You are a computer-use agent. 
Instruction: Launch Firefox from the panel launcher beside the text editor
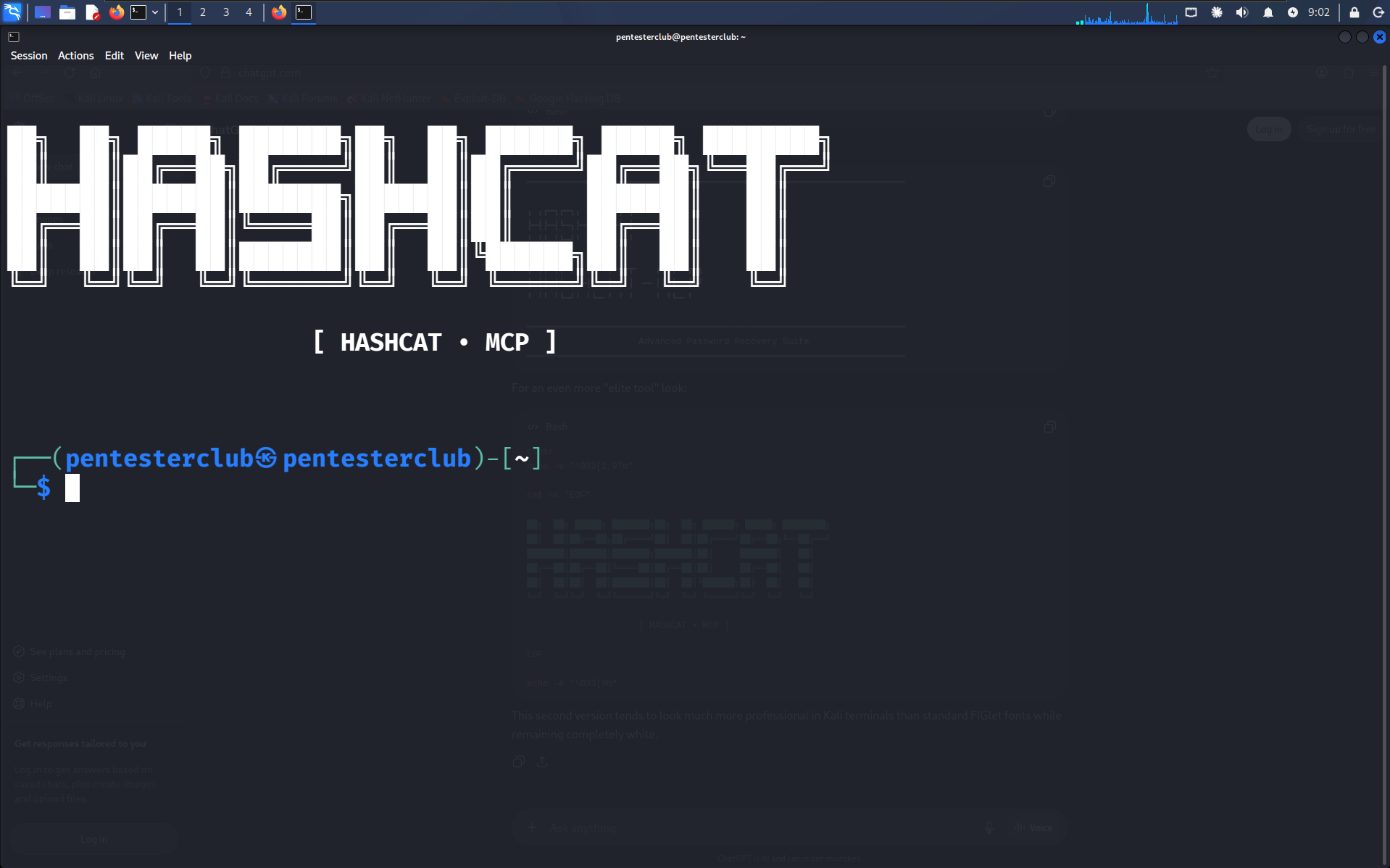point(116,12)
